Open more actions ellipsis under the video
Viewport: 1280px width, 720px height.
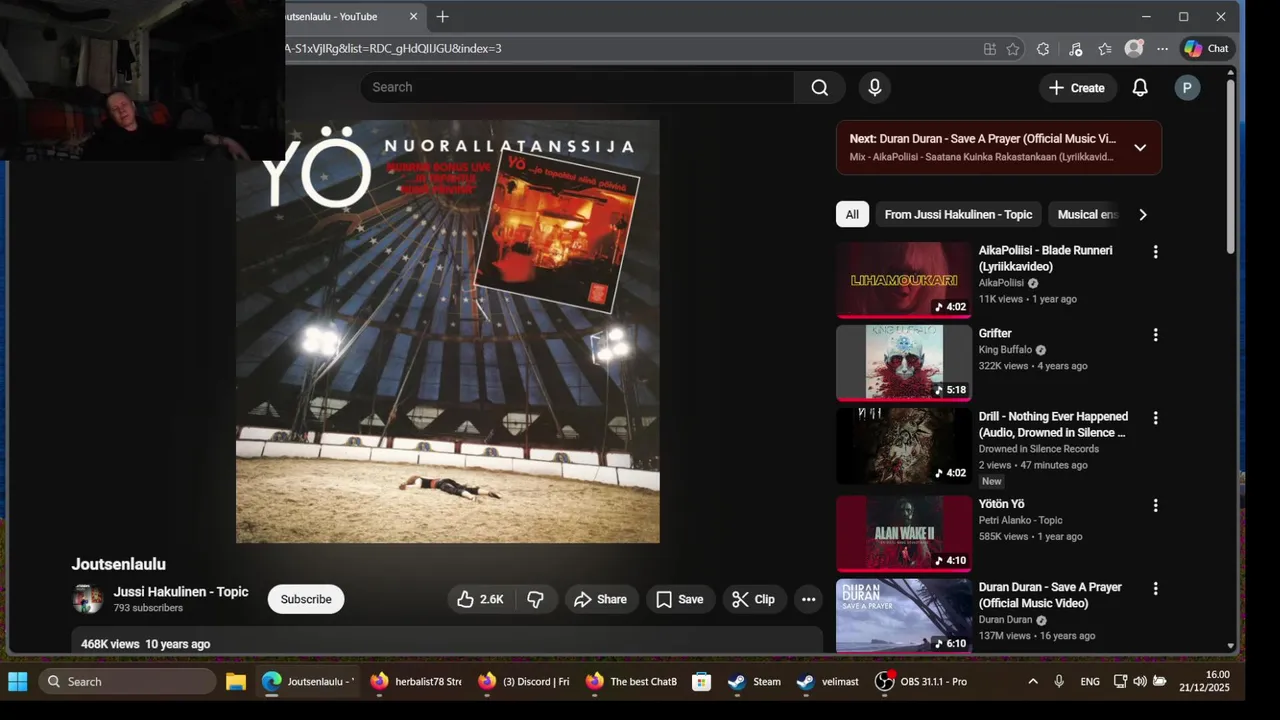(x=809, y=599)
